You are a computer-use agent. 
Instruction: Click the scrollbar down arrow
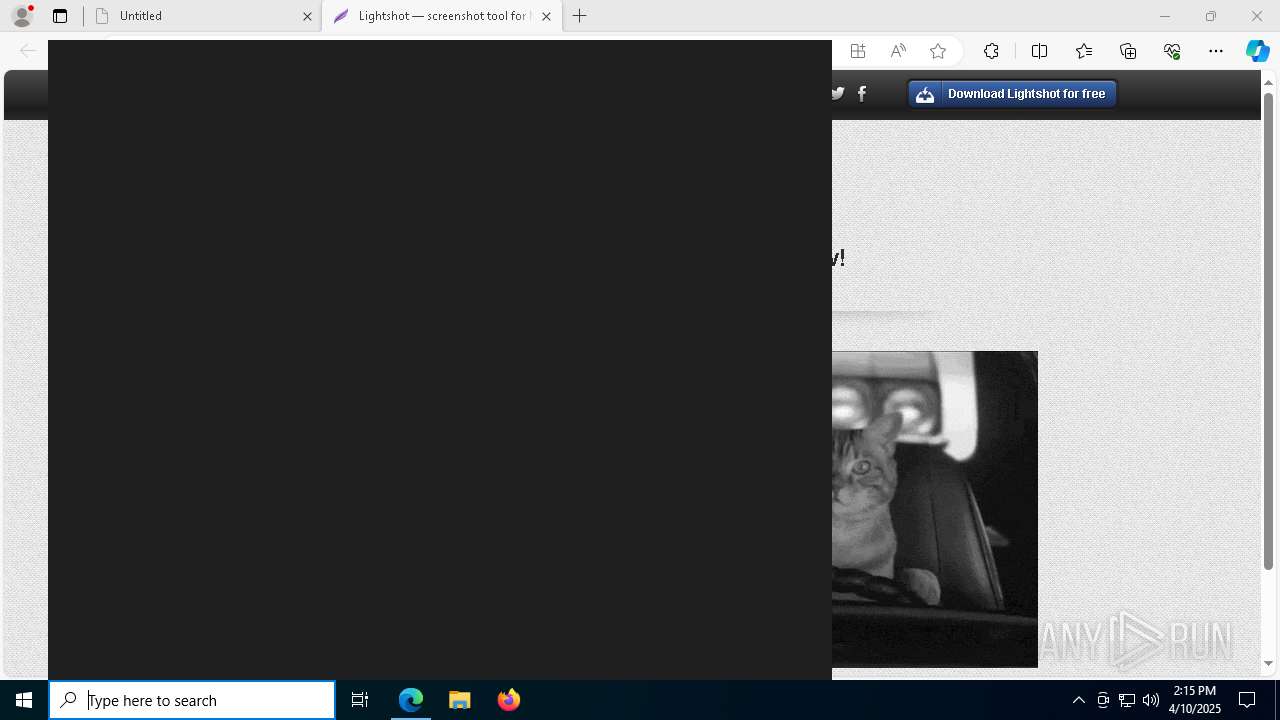(1268, 663)
